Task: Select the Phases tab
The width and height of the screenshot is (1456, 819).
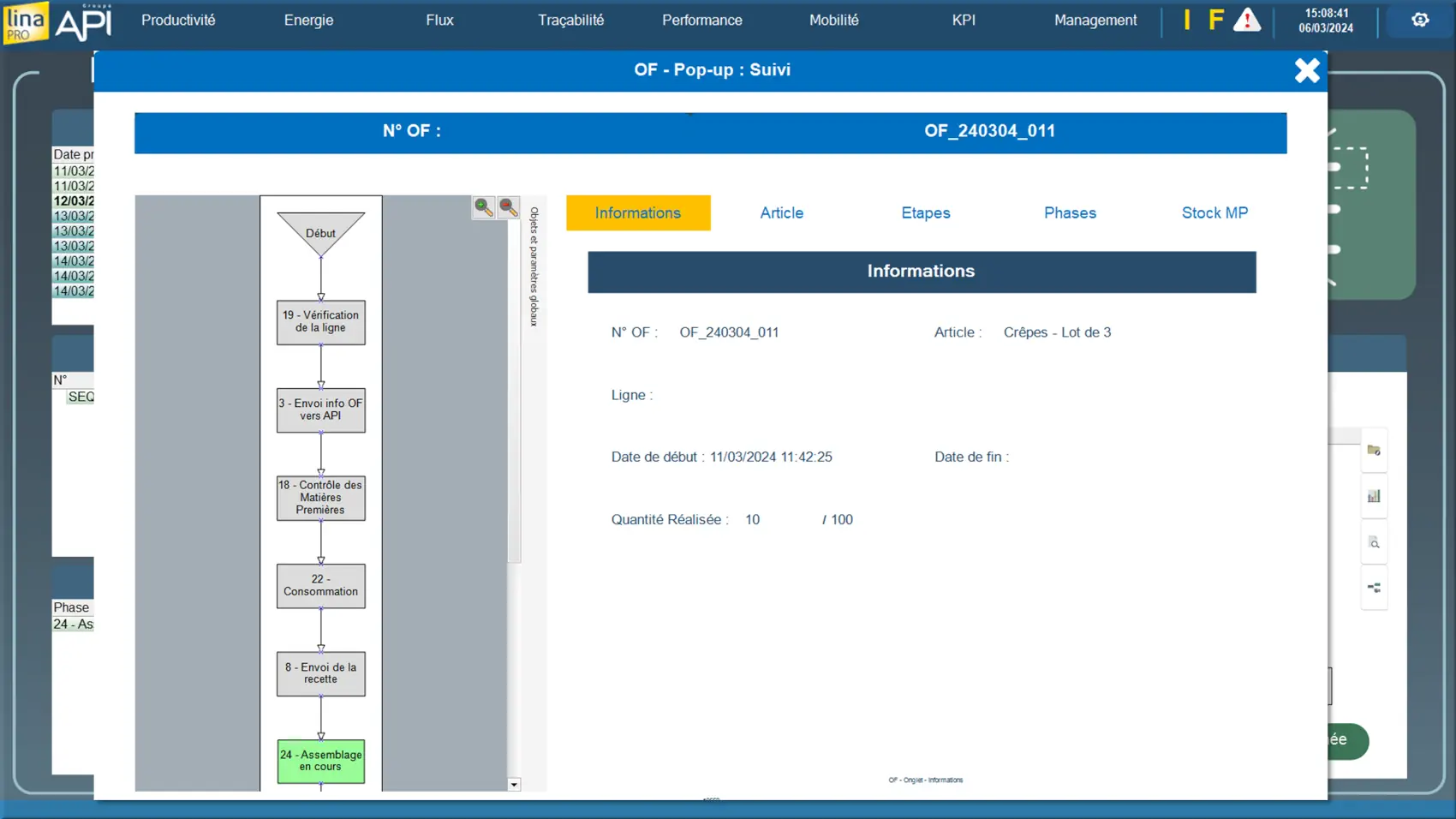Action: [1070, 213]
